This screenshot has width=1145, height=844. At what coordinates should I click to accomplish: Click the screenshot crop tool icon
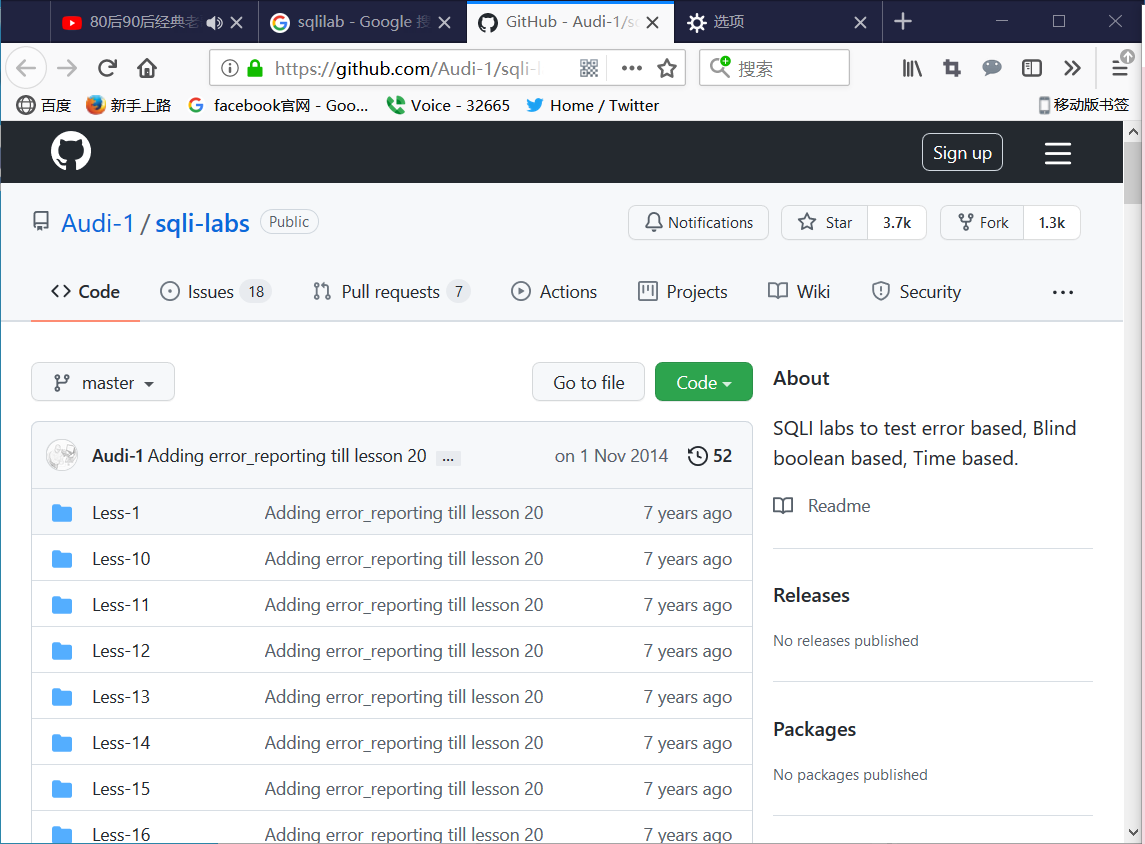coord(951,69)
